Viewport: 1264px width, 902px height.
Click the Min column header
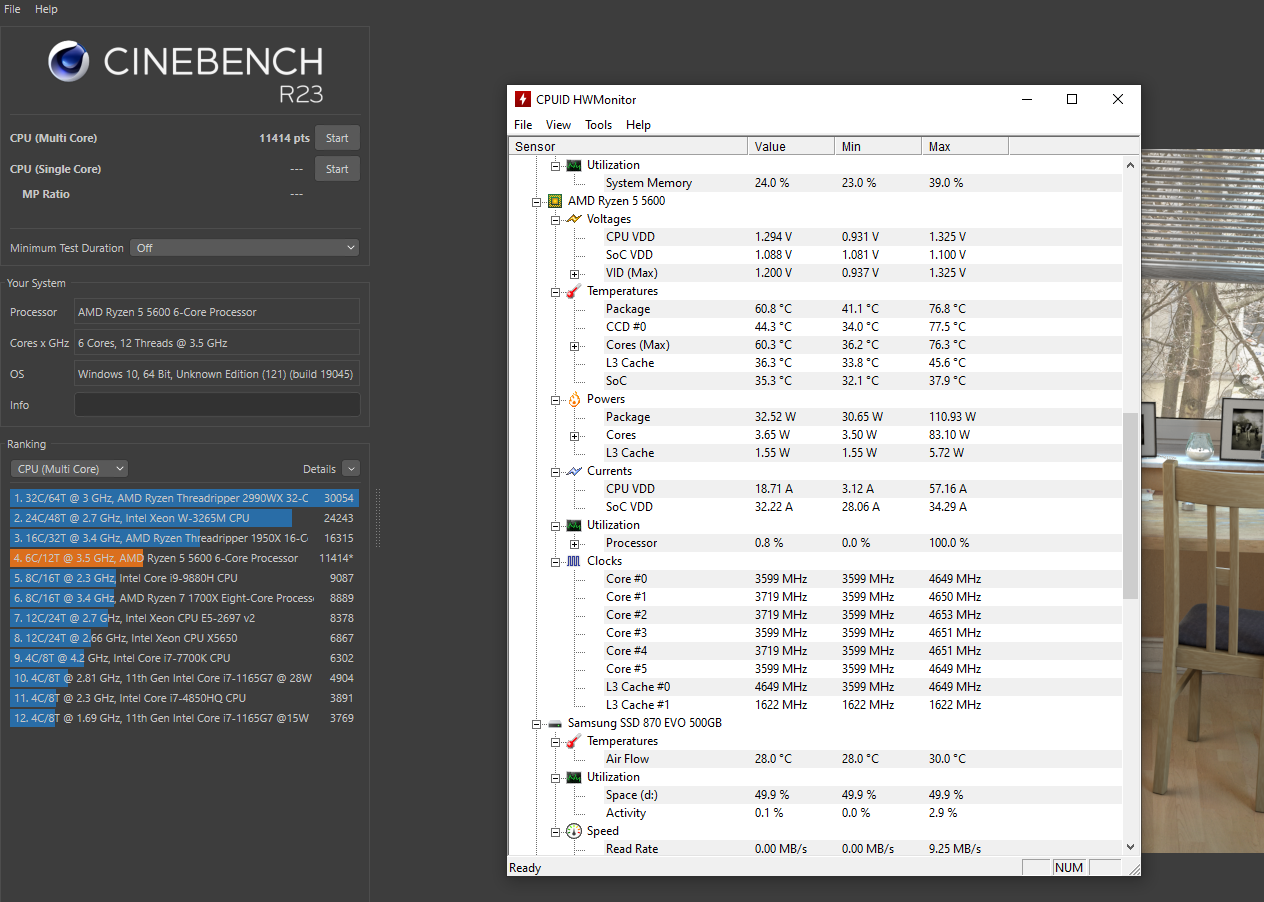tap(878, 147)
